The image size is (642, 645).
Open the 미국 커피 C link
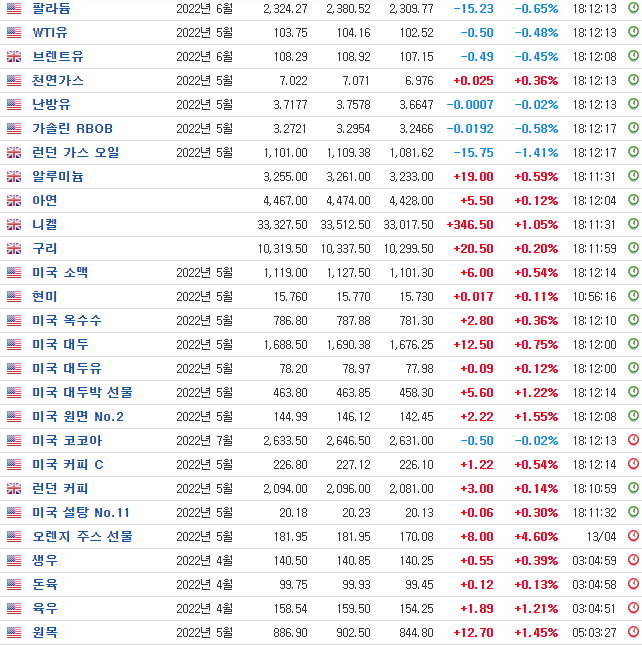(68, 464)
